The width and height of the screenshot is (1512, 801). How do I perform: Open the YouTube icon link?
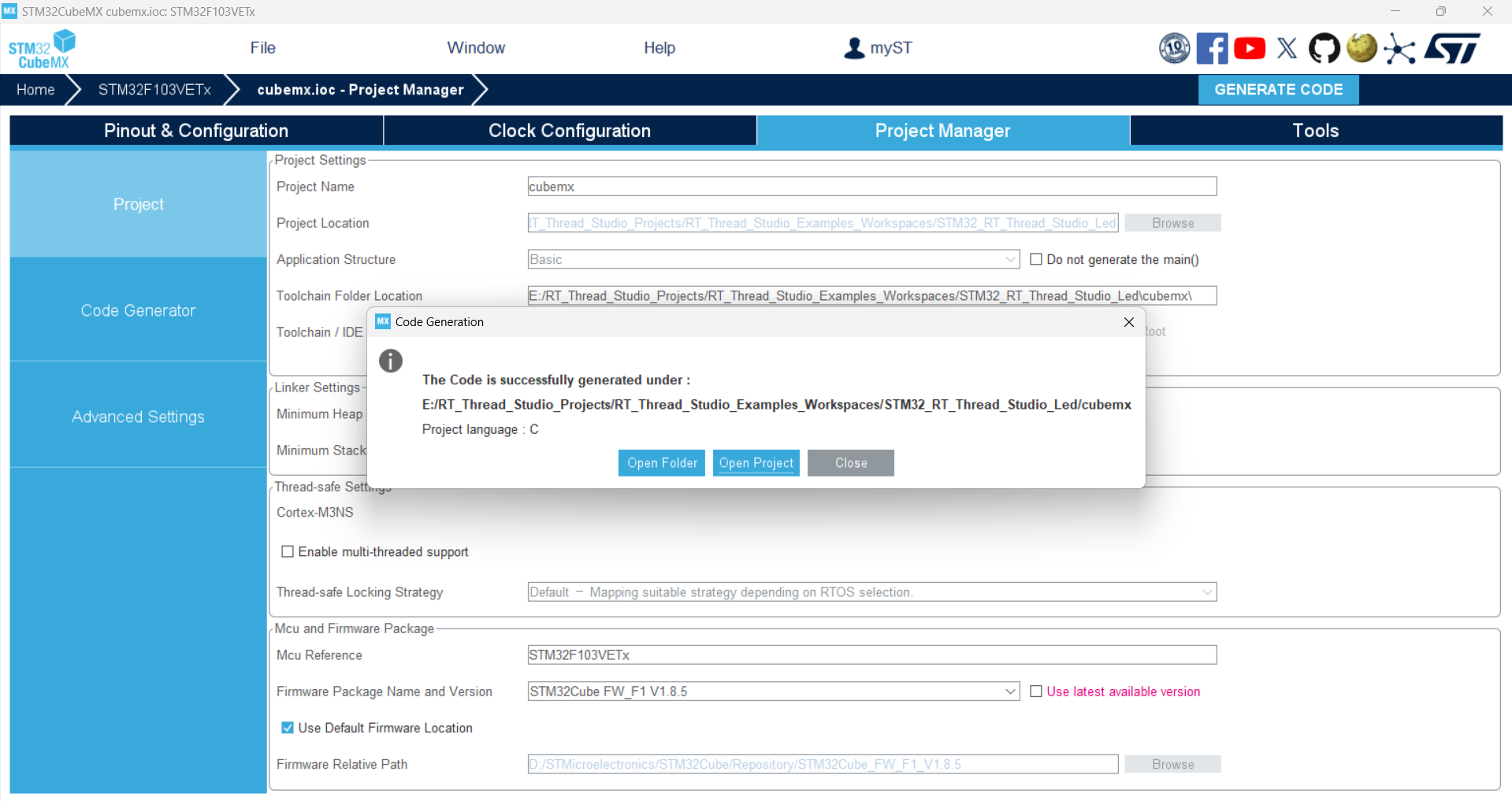pos(1250,48)
